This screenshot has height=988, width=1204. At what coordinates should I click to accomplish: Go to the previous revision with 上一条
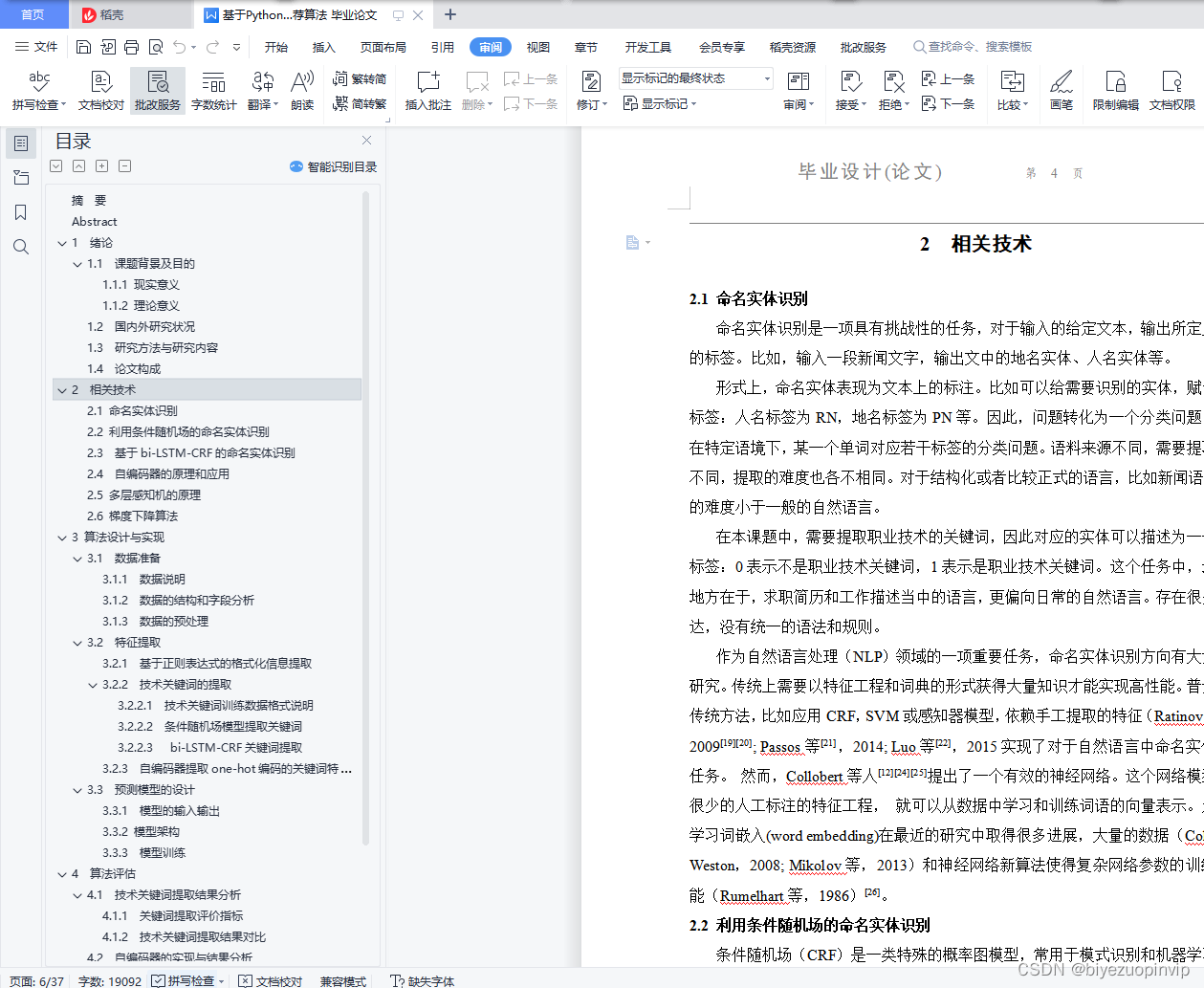[x=948, y=79]
